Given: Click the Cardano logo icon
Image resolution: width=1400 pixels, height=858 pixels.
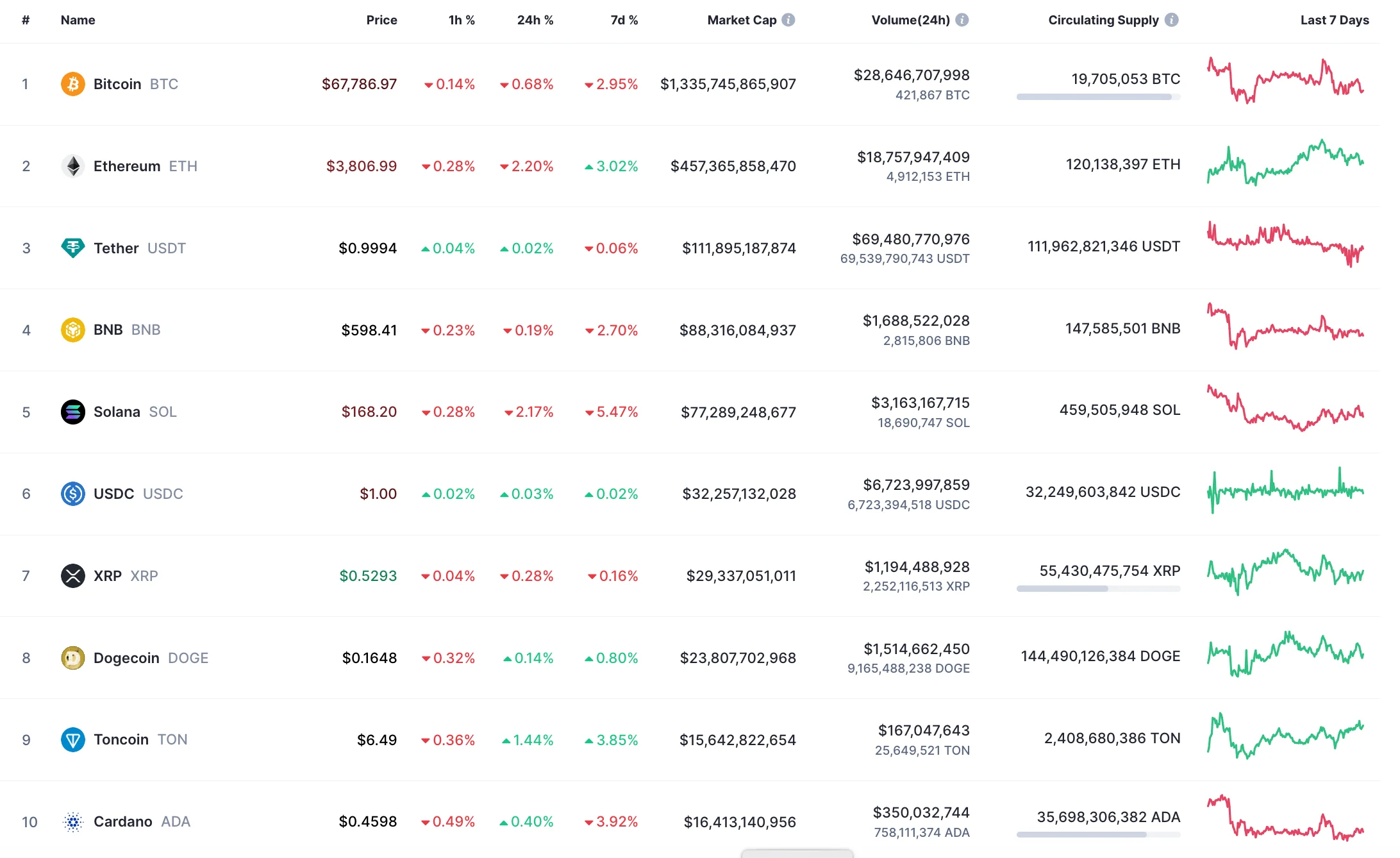Looking at the screenshot, I should point(72,821).
